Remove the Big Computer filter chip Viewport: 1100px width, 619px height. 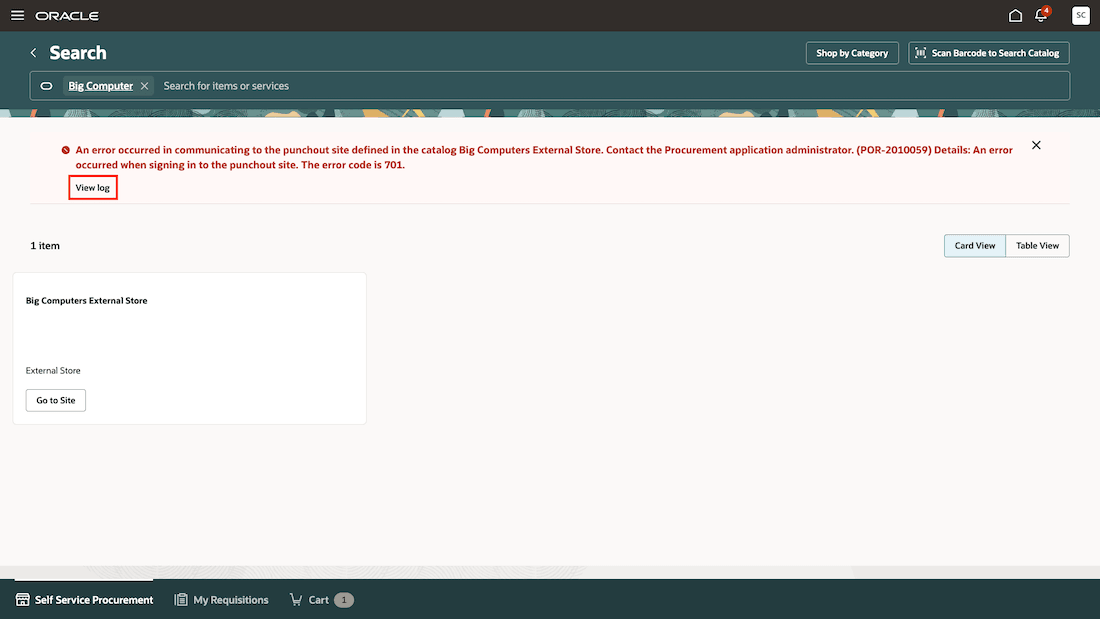pyautogui.click(x=145, y=86)
